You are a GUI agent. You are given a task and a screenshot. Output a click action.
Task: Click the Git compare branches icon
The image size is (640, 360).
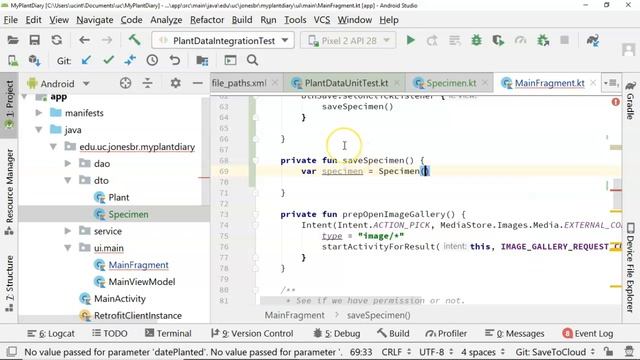click(130, 60)
